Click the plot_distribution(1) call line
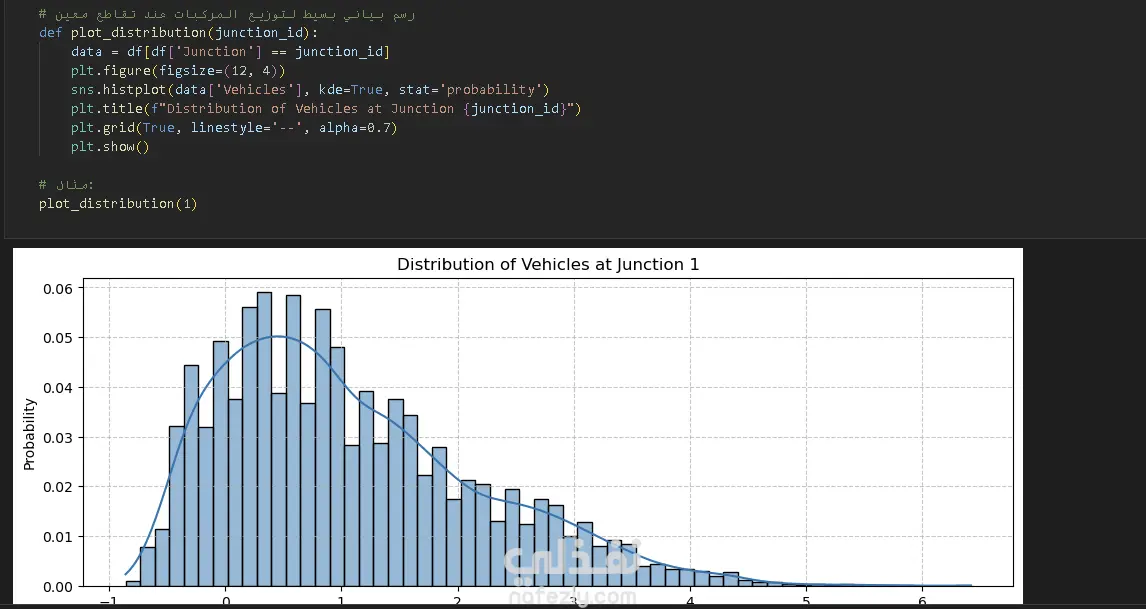 pos(118,203)
